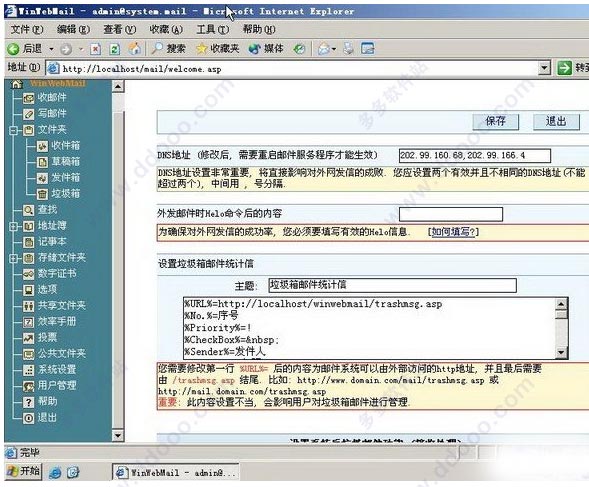
Task: Expand the 地址簿 address book node
Action: (13, 226)
